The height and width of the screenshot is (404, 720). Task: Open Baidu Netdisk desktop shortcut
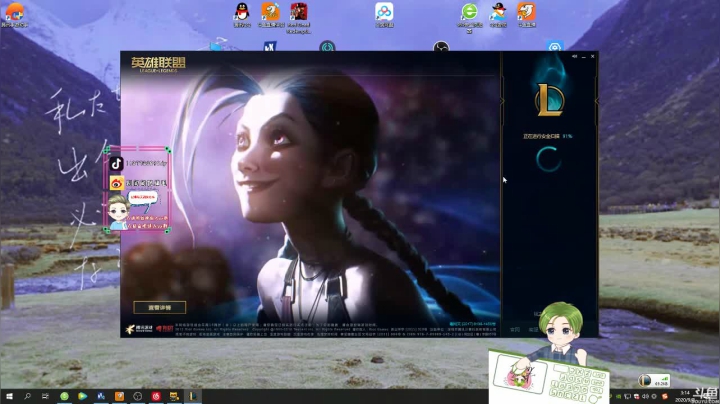384,15
